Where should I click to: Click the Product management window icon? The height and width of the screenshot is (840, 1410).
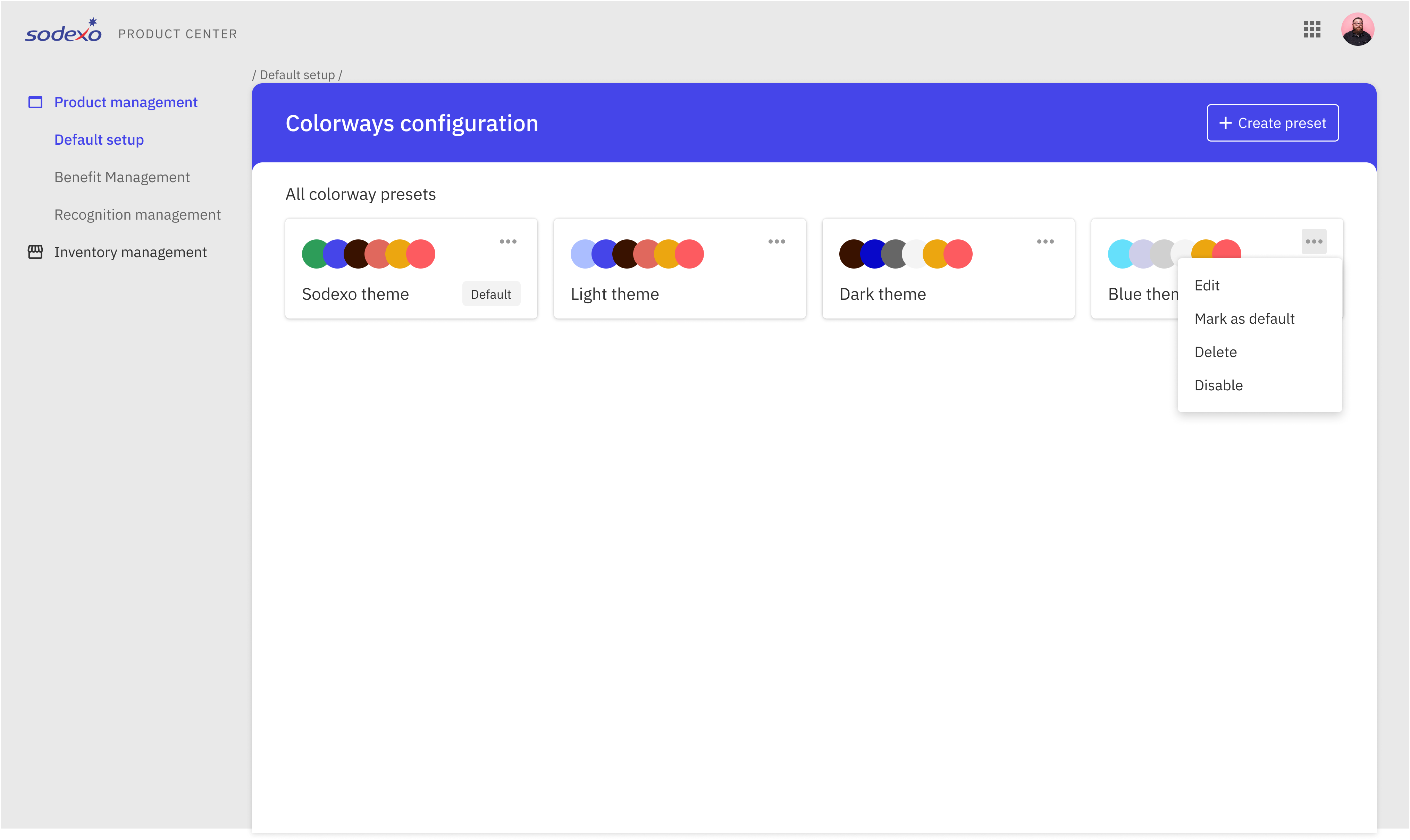coord(35,102)
